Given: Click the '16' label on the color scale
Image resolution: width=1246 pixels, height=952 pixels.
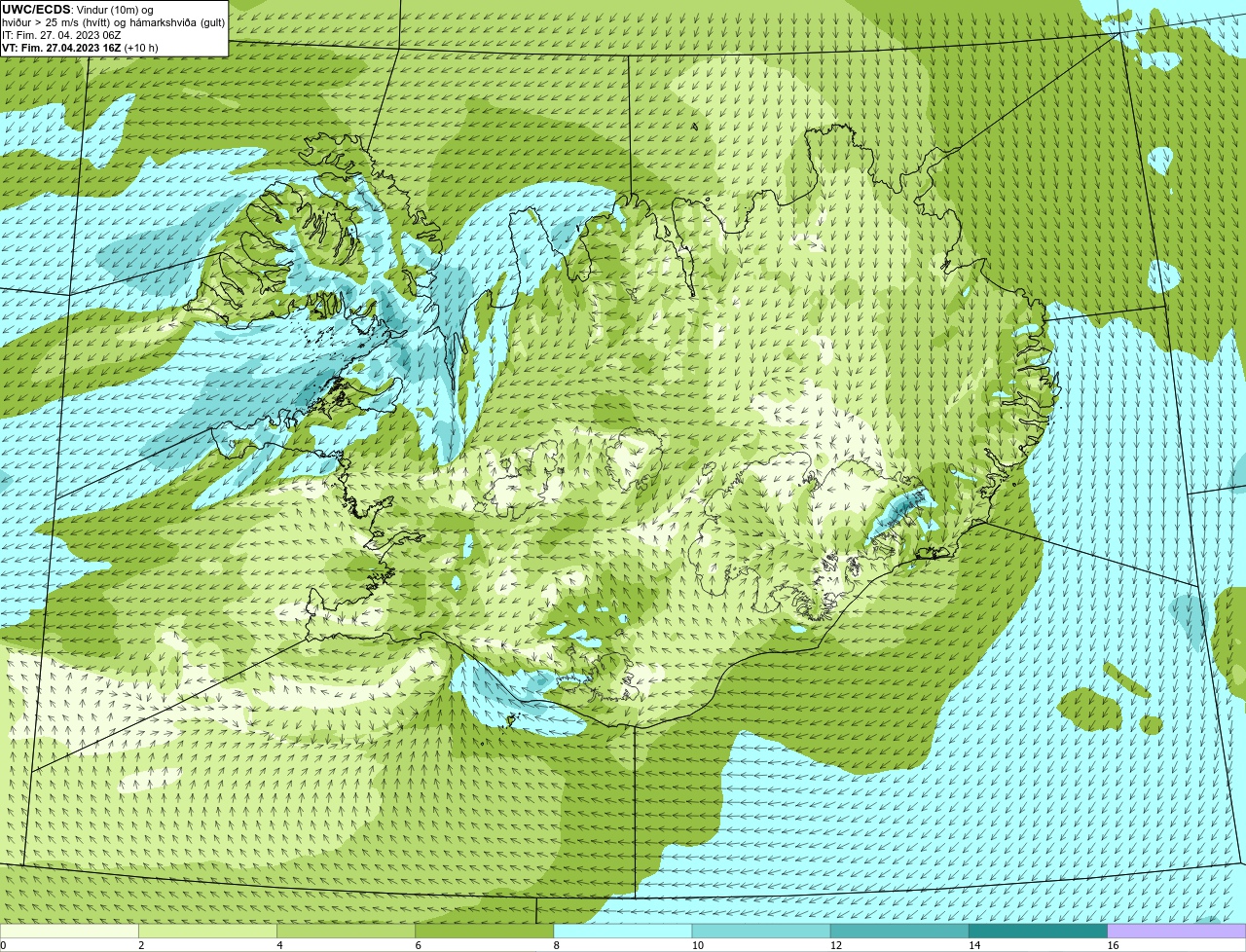Looking at the screenshot, I should (x=1113, y=945).
